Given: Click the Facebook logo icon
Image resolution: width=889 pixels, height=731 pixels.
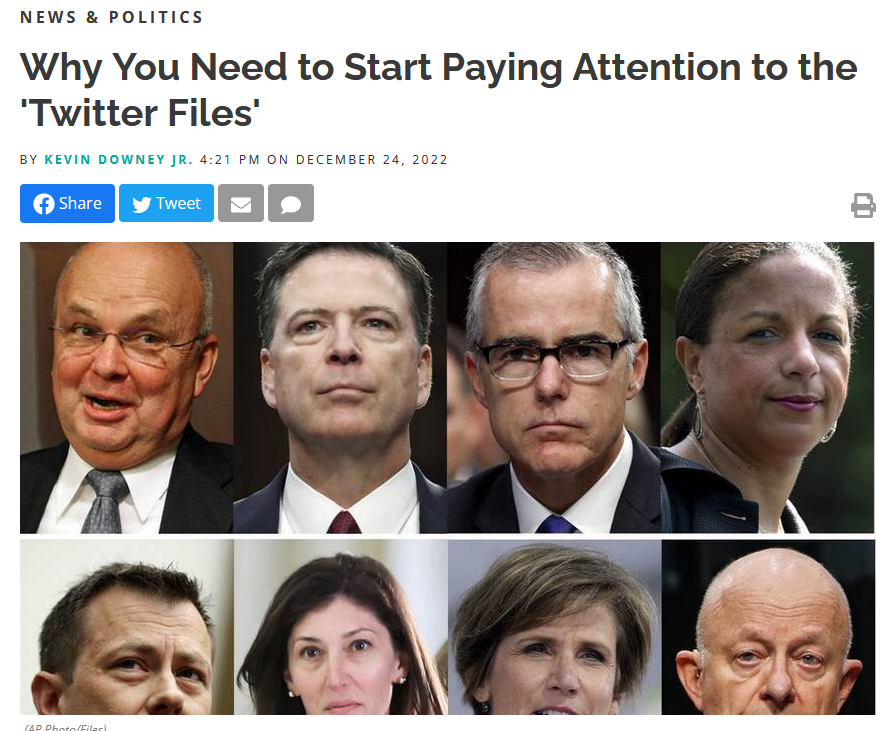Looking at the screenshot, I should click(44, 204).
